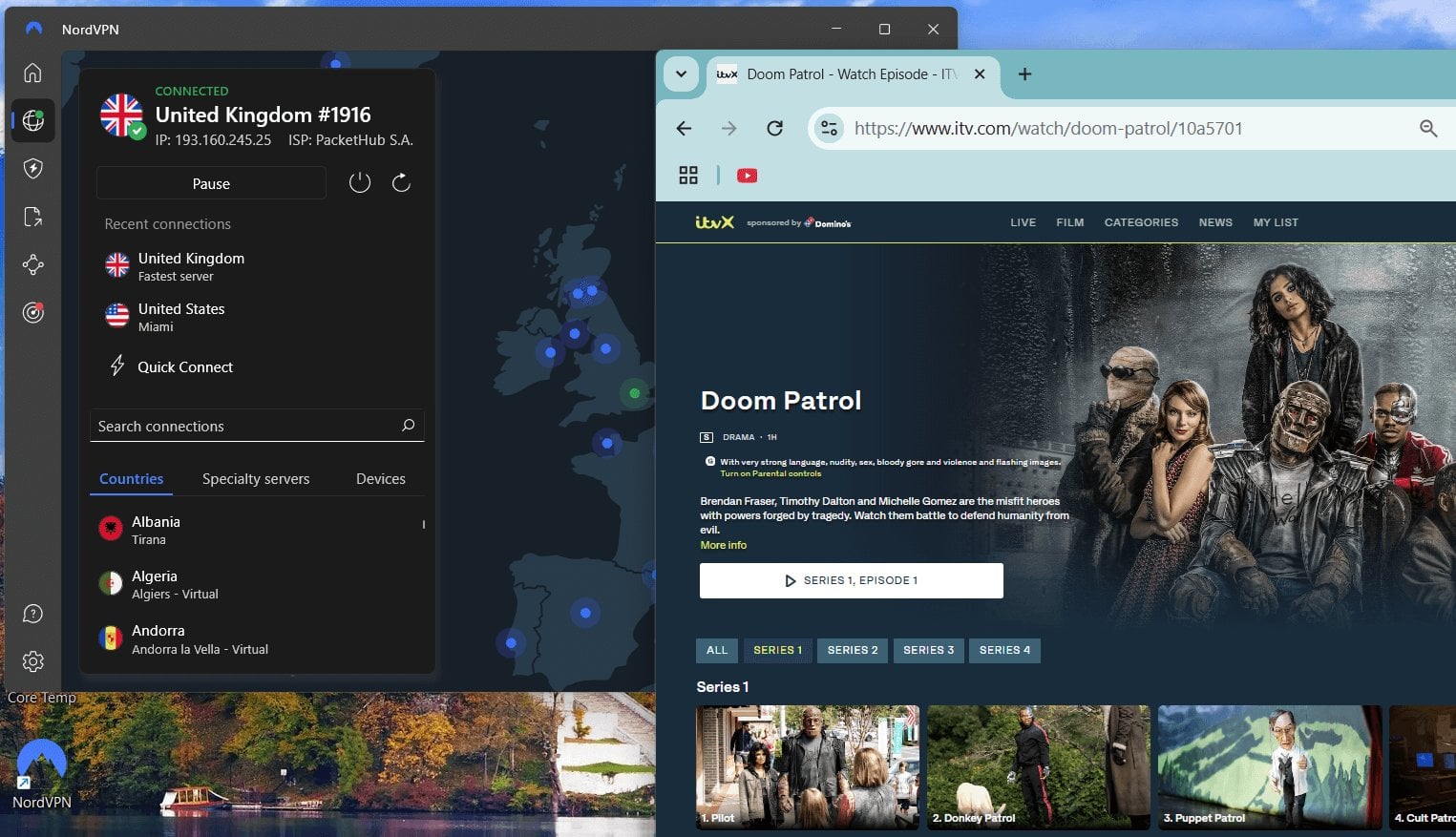Open the Meshnet panel
Viewport: 1456px width, 837px height.
click(32, 264)
